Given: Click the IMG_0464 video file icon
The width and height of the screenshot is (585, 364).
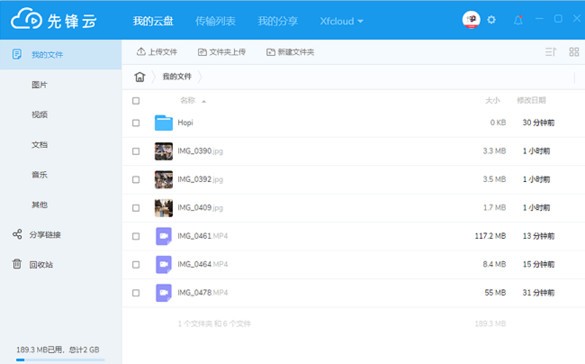Looking at the screenshot, I should coord(163,264).
